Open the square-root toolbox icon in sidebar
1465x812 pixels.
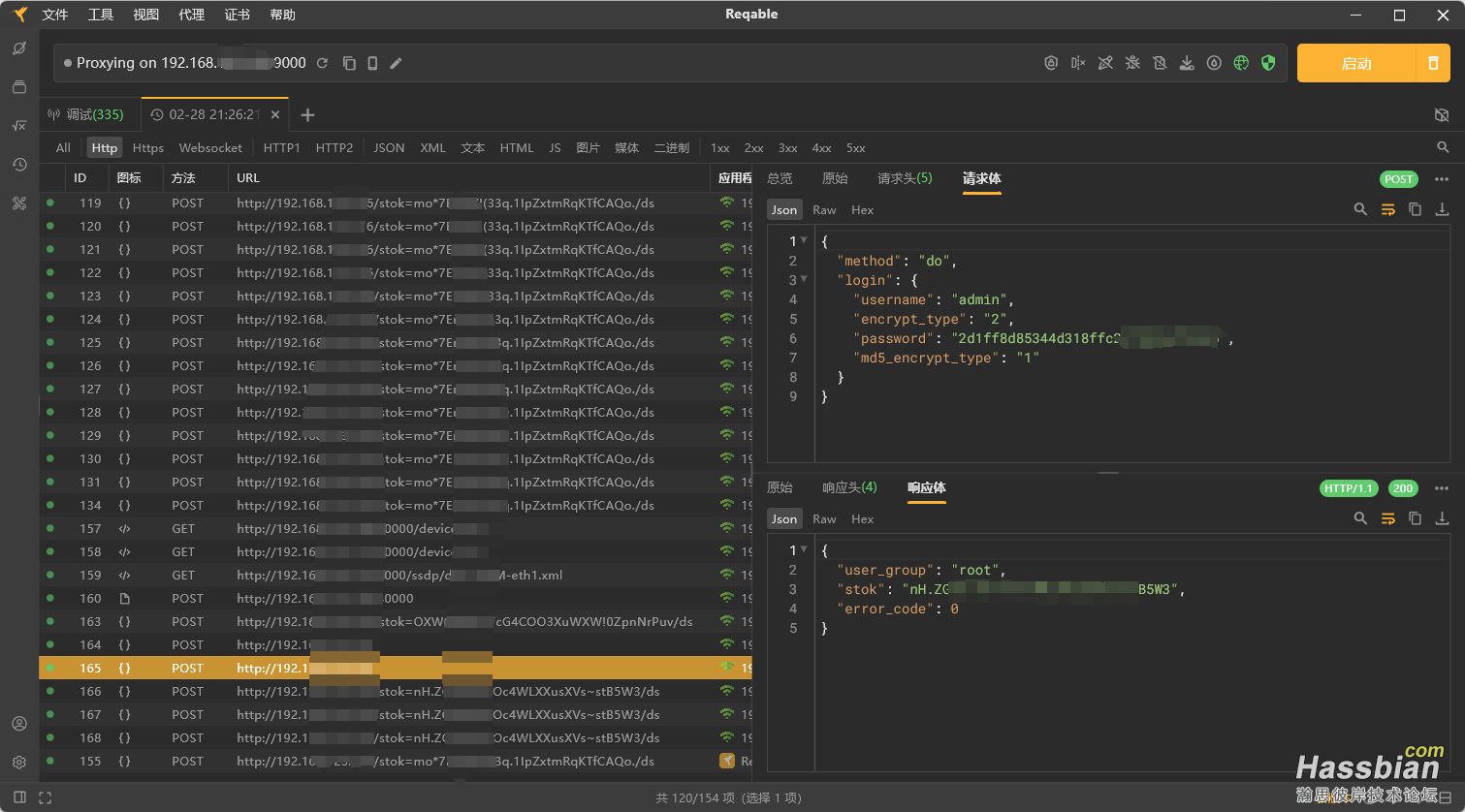pyautogui.click(x=19, y=126)
